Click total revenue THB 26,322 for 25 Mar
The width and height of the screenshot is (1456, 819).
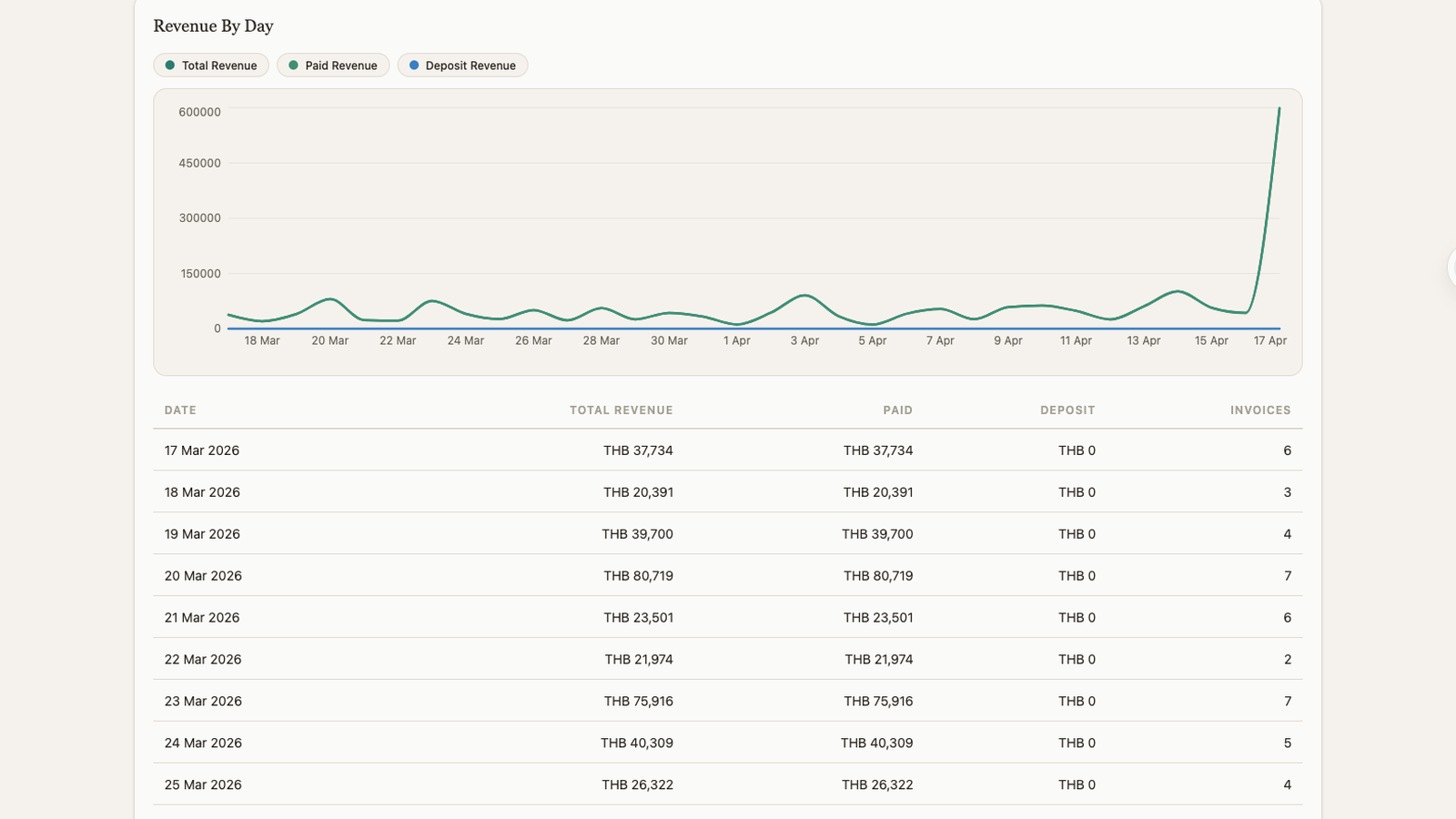click(x=637, y=785)
